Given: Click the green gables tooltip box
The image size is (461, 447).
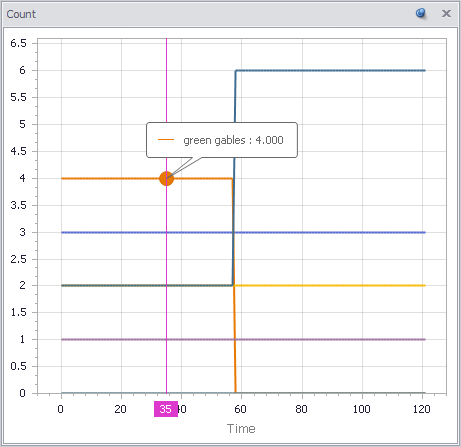Looking at the screenshot, I should pyautogui.click(x=222, y=140).
